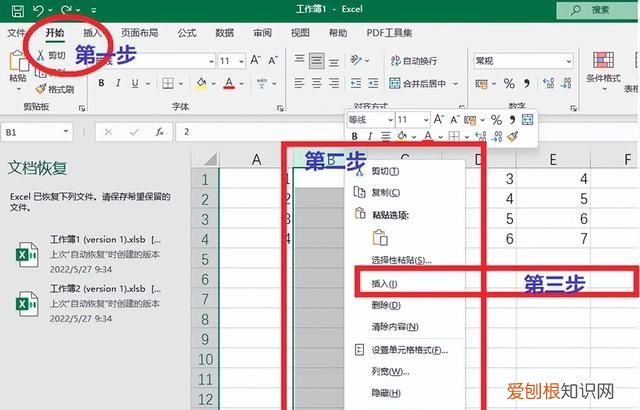Open the 剪贴板 group dialog launcher
640x410 pixels.
pos(82,108)
